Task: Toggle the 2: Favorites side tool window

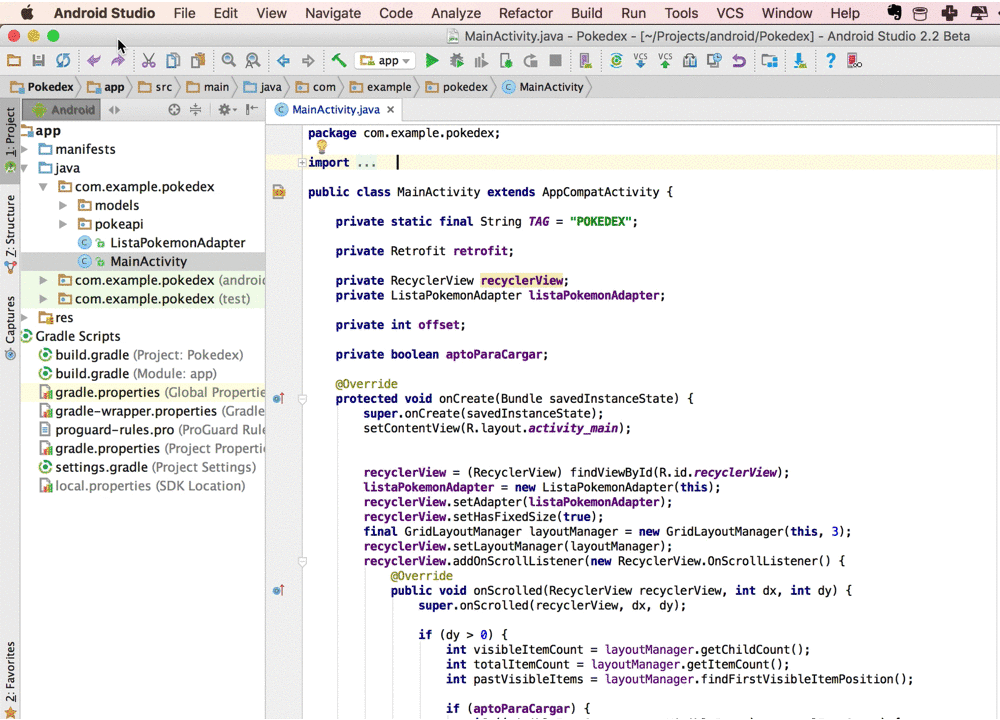Action: coord(10,678)
